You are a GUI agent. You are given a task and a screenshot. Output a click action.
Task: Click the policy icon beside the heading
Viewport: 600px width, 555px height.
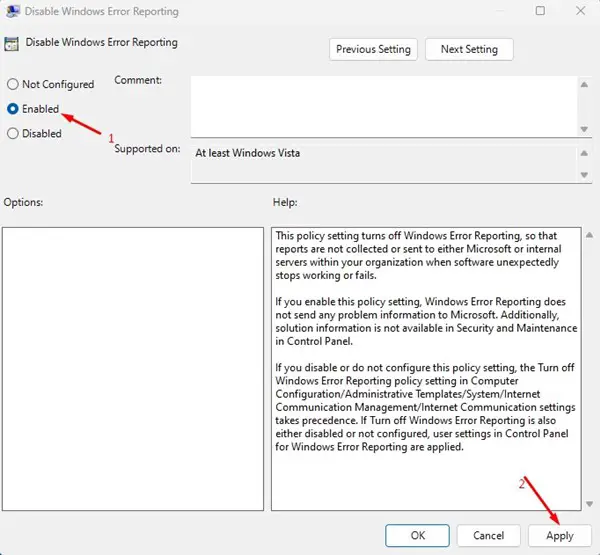click(x=11, y=44)
